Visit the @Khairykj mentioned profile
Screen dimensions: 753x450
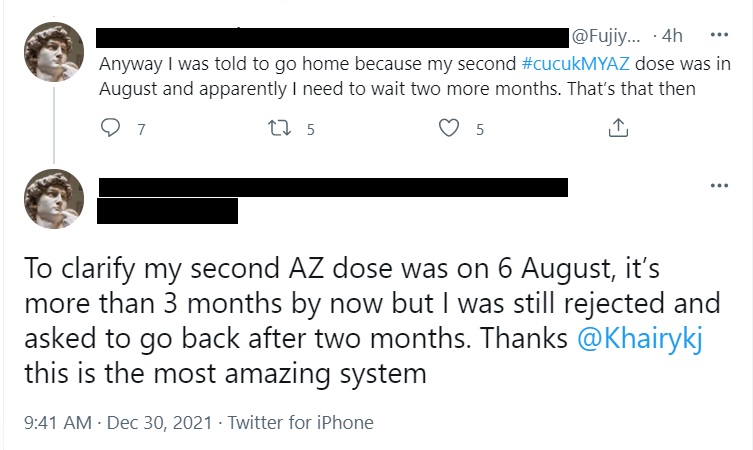tap(628, 339)
